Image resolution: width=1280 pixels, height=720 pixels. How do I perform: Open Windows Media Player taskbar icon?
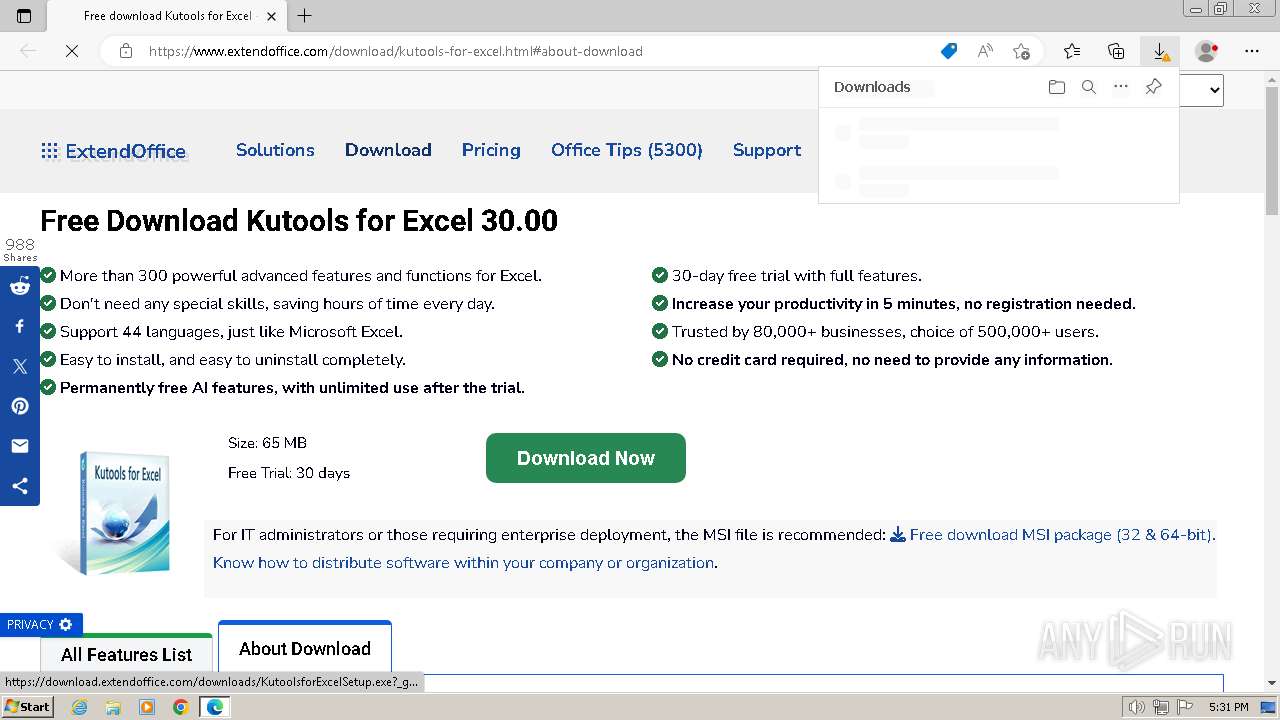147,707
